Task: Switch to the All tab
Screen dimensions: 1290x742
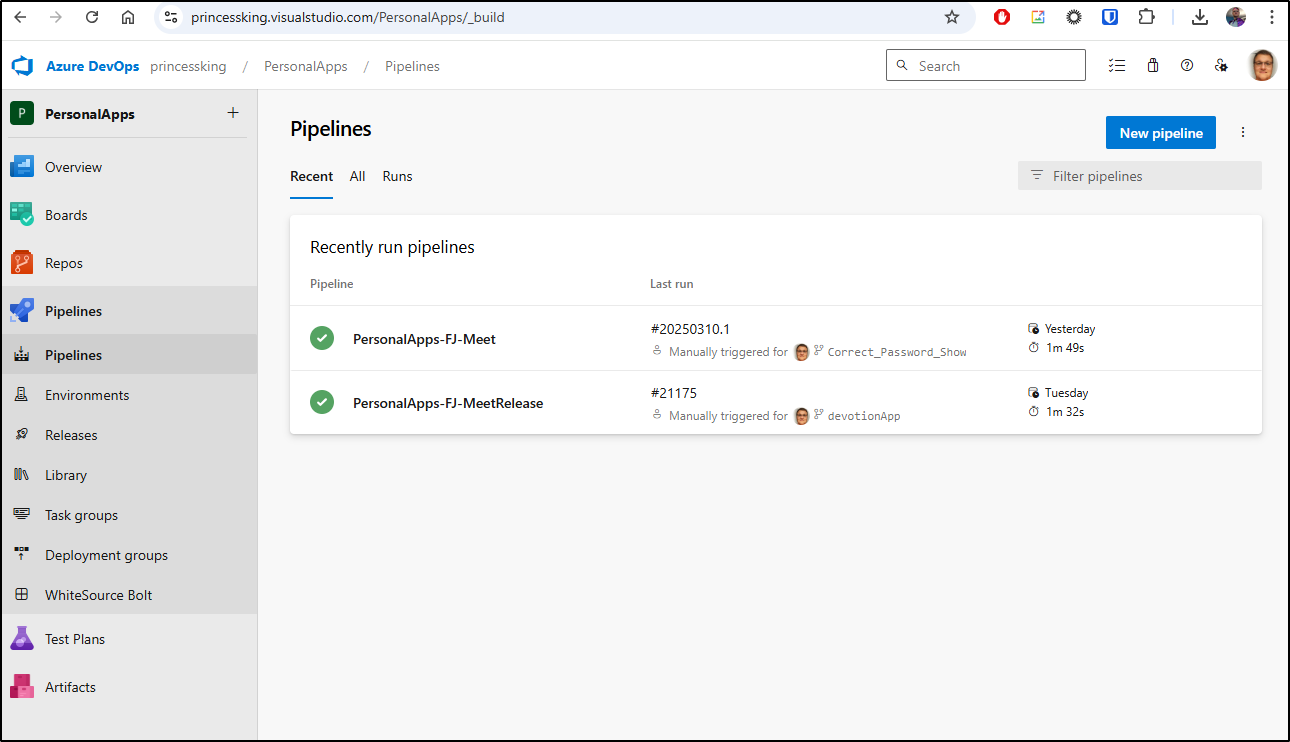Action: coord(357,176)
